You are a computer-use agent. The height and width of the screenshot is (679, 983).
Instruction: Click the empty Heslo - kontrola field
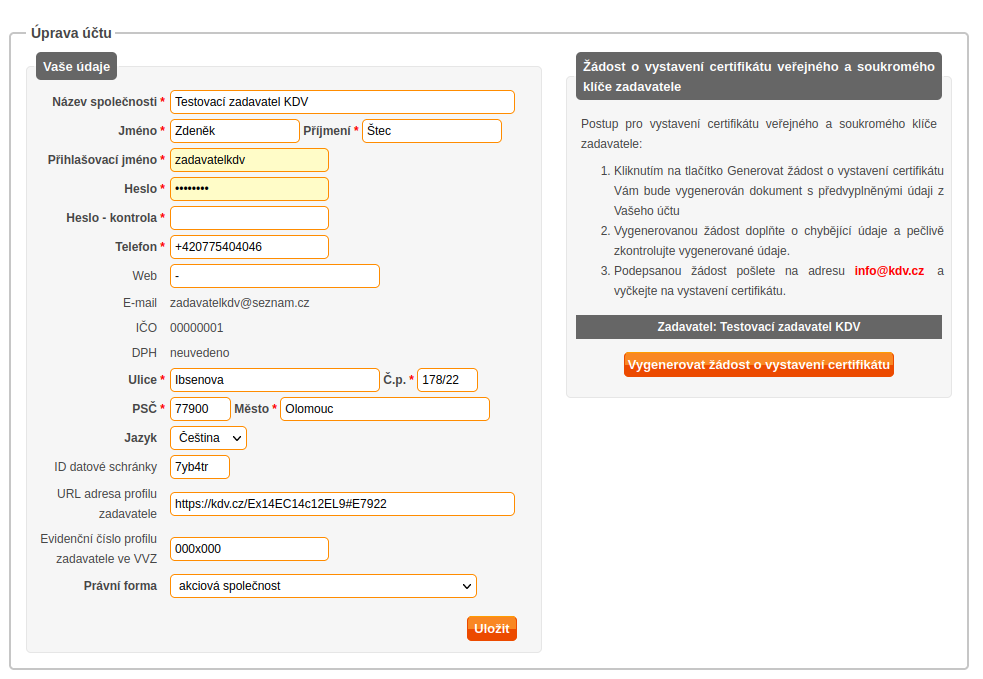(x=249, y=218)
